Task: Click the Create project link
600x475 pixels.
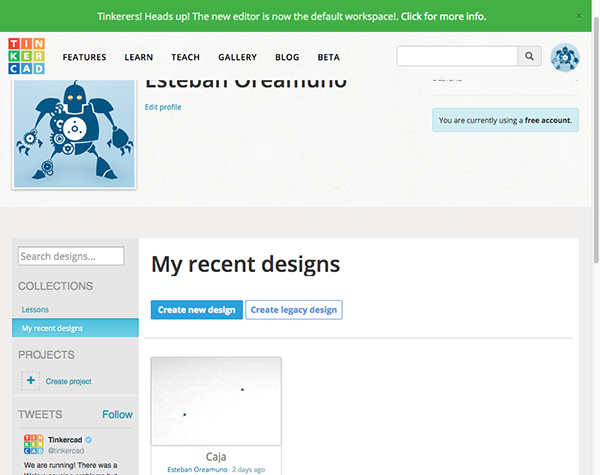Action: (68, 381)
